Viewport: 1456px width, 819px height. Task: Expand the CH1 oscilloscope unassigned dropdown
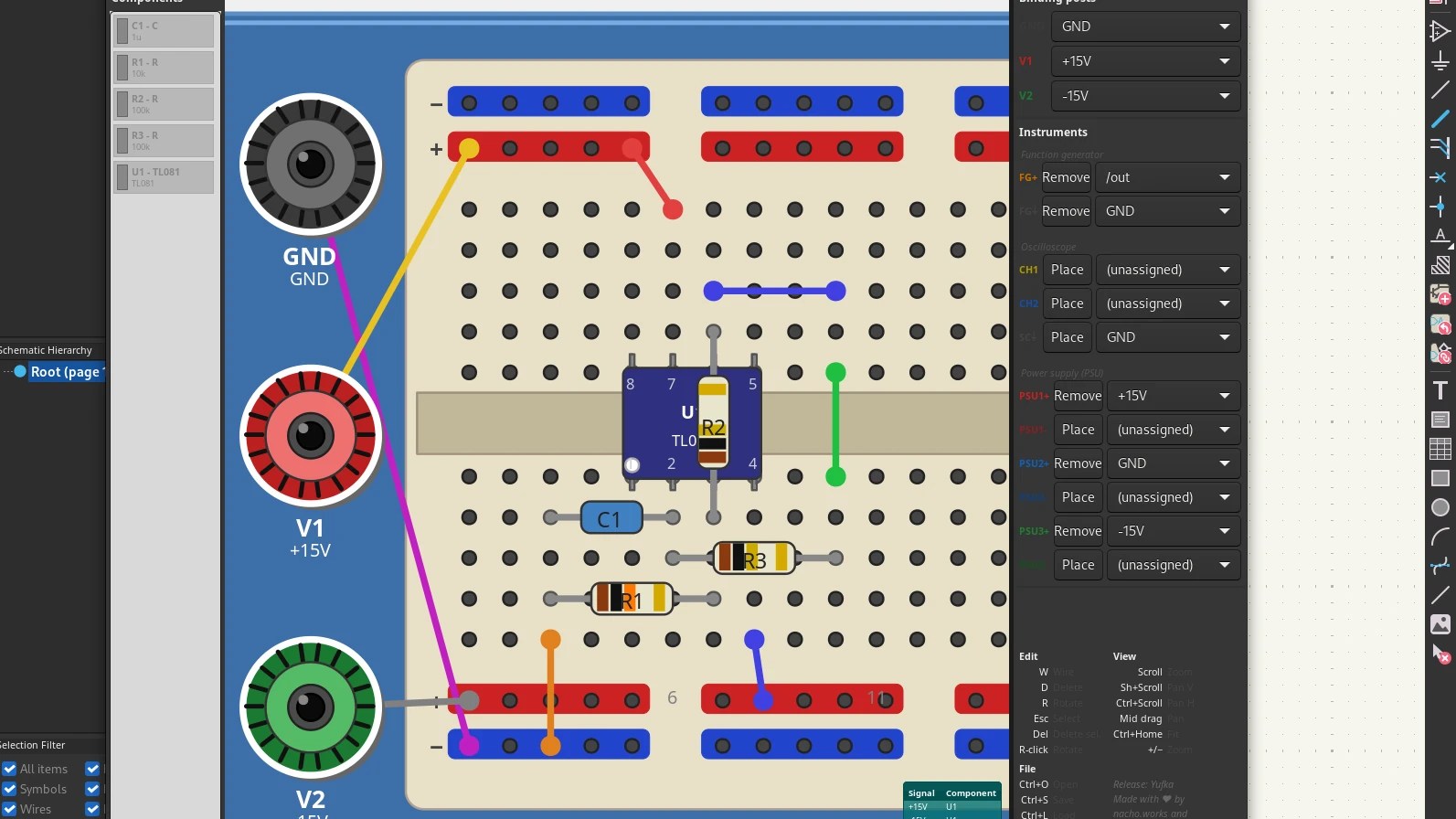pos(1167,270)
